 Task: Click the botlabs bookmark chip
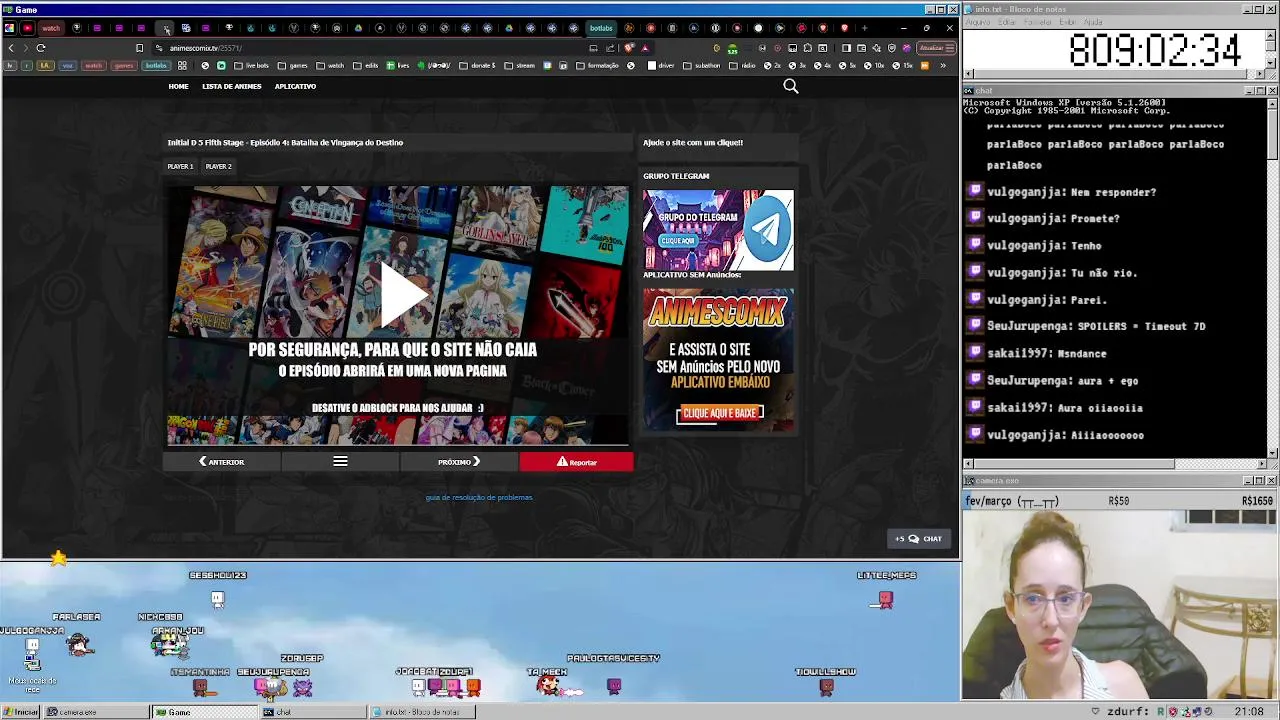click(x=156, y=66)
